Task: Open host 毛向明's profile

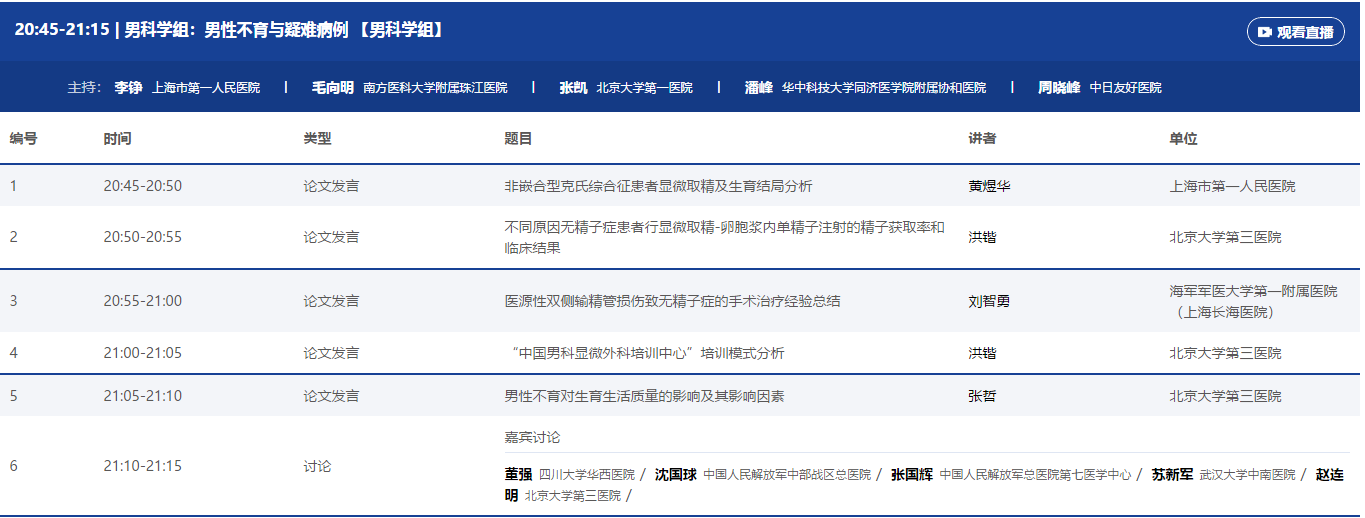Action: coord(333,88)
